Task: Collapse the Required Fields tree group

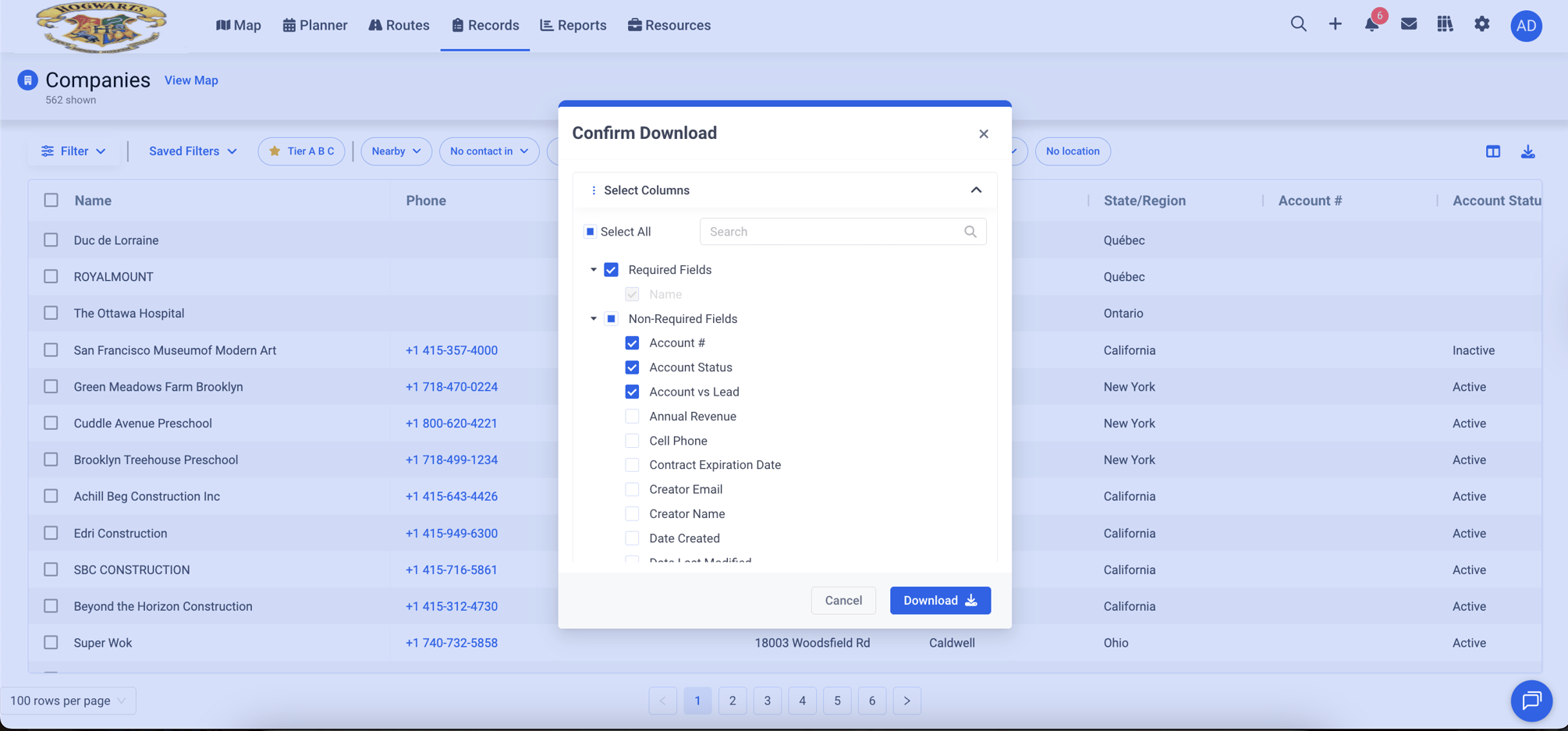Action: tap(594, 270)
